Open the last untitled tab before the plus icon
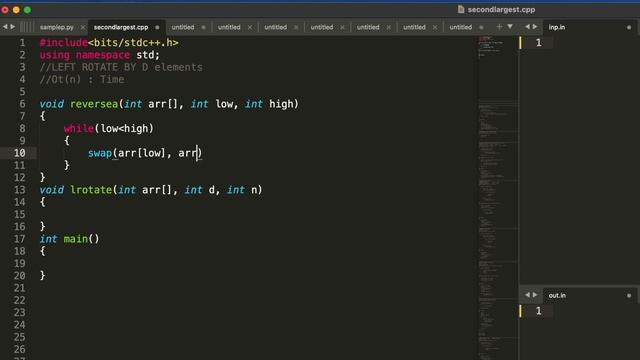The height and width of the screenshot is (360, 640). 461,27
